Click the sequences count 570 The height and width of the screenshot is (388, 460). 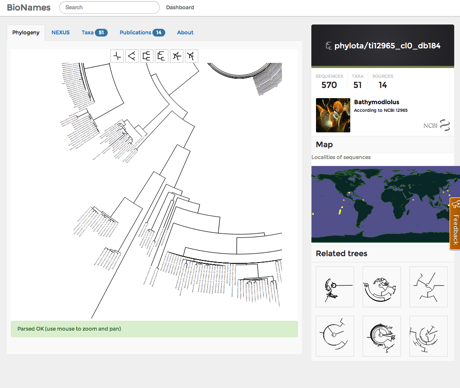(329, 85)
